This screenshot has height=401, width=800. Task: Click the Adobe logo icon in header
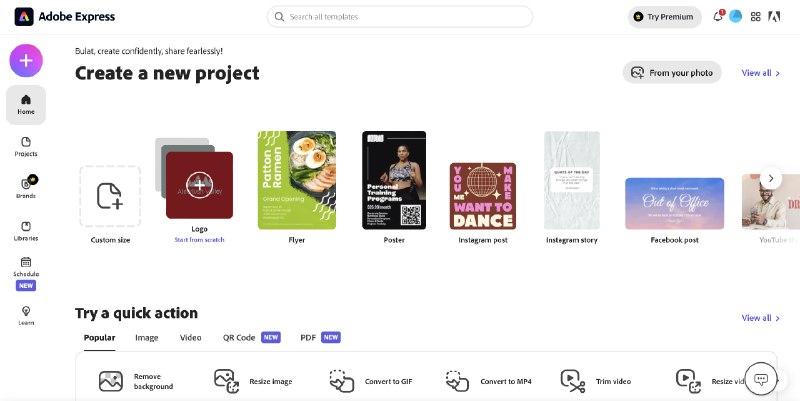click(774, 16)
